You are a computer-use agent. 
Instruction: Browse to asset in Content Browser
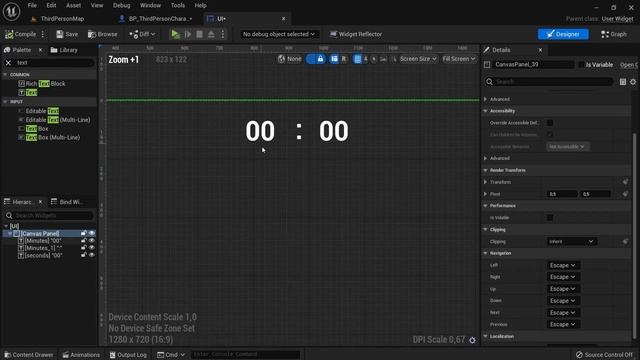tap(102, 34)
